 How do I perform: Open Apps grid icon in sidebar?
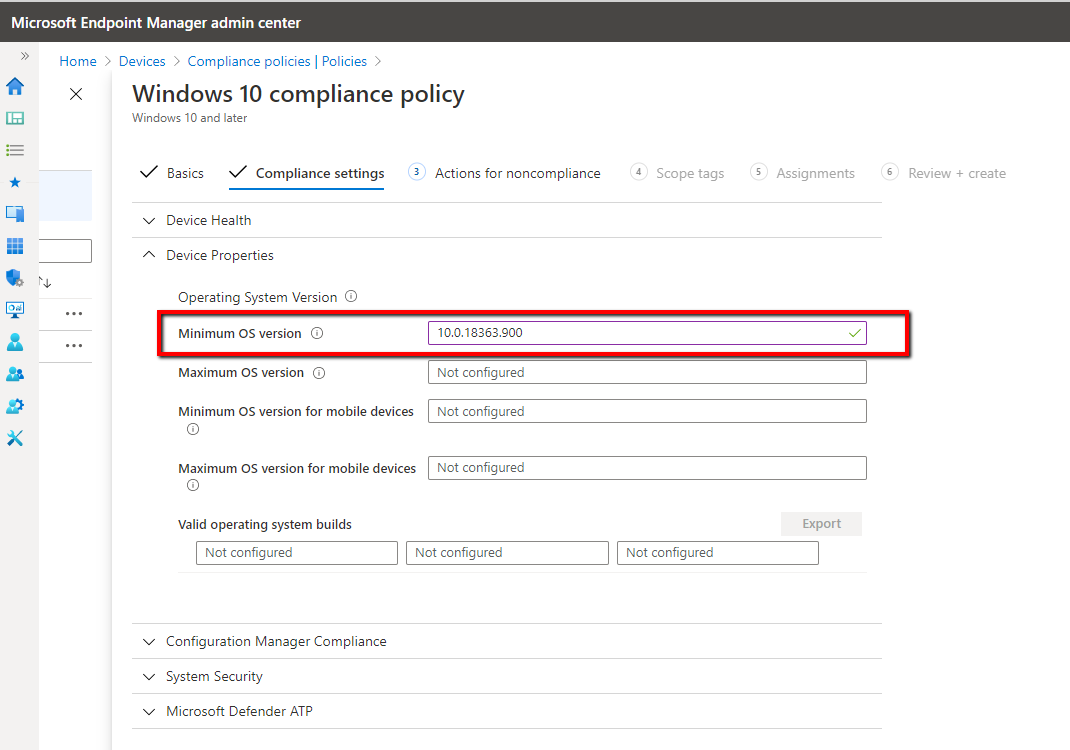pyautogui.click(x=15, y=246)
